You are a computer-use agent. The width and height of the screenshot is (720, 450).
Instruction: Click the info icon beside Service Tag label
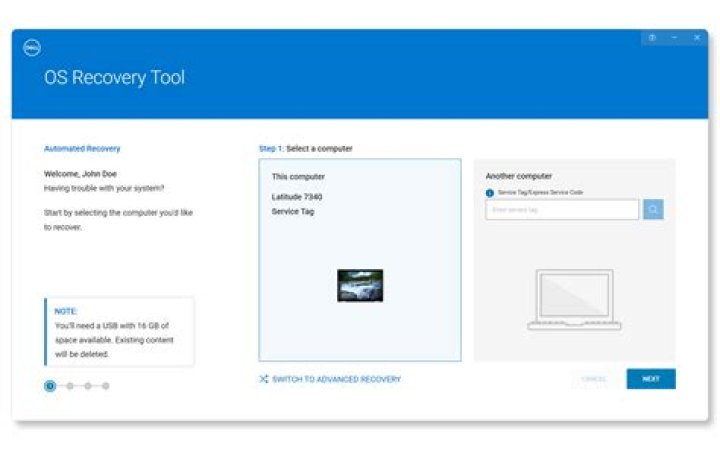point(490,193)
